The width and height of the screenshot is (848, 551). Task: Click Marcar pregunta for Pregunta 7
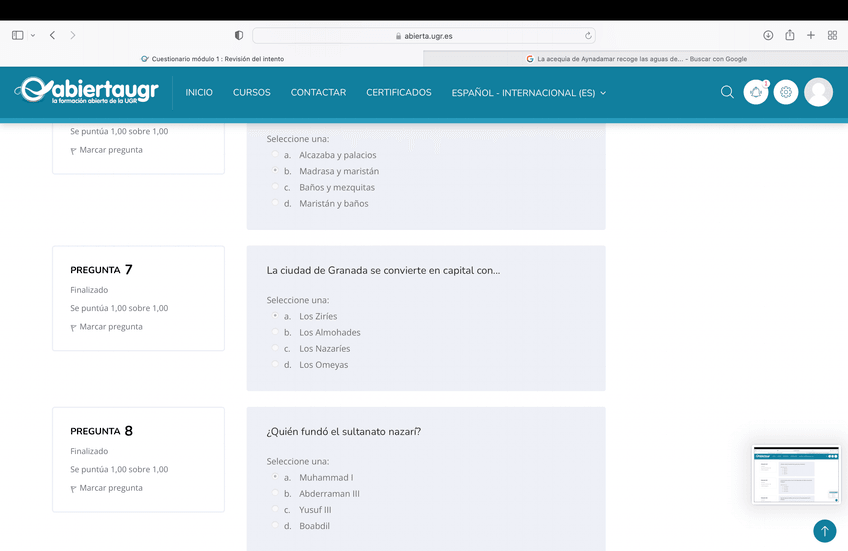pyautogui.click(x=107, y=327)
